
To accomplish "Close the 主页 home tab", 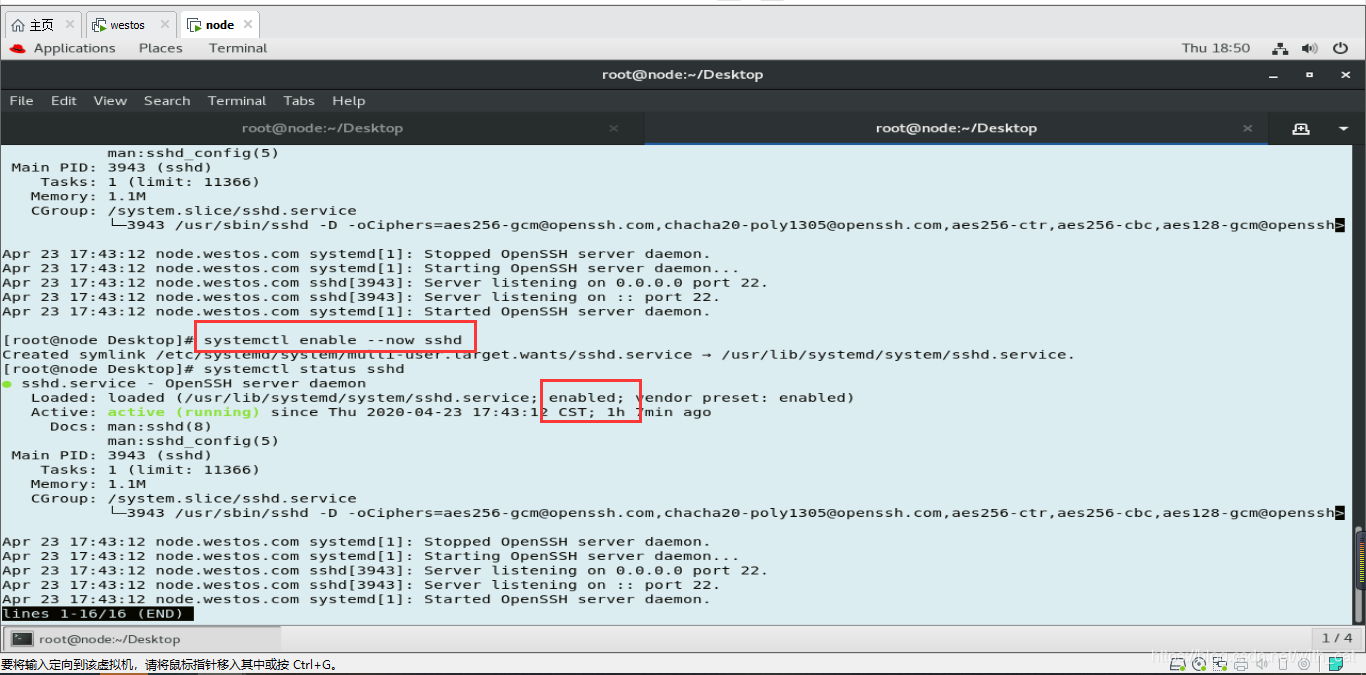I will click(70, 25).
